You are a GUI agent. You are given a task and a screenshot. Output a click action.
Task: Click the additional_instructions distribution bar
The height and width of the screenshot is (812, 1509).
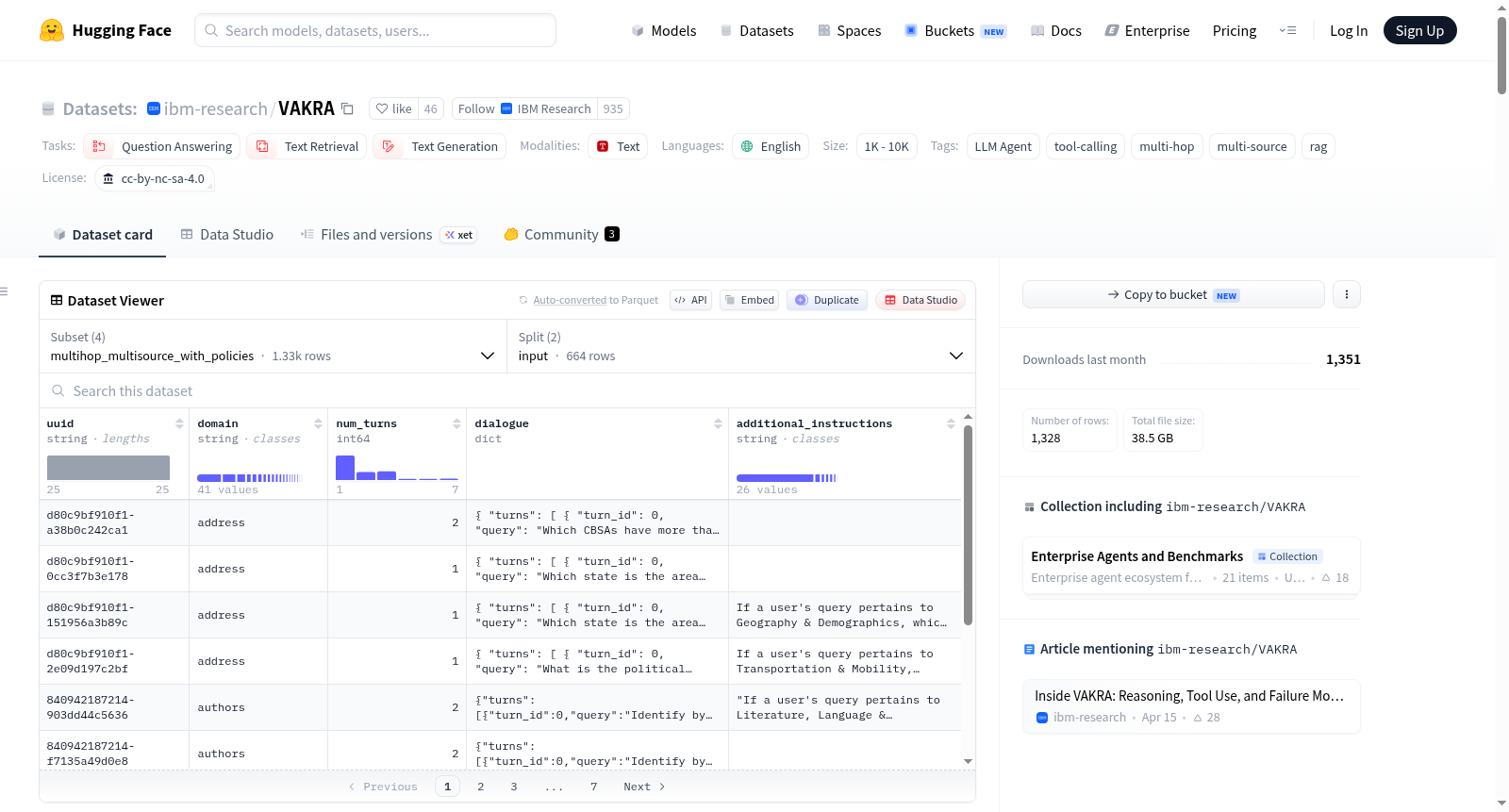pos(787,478)
